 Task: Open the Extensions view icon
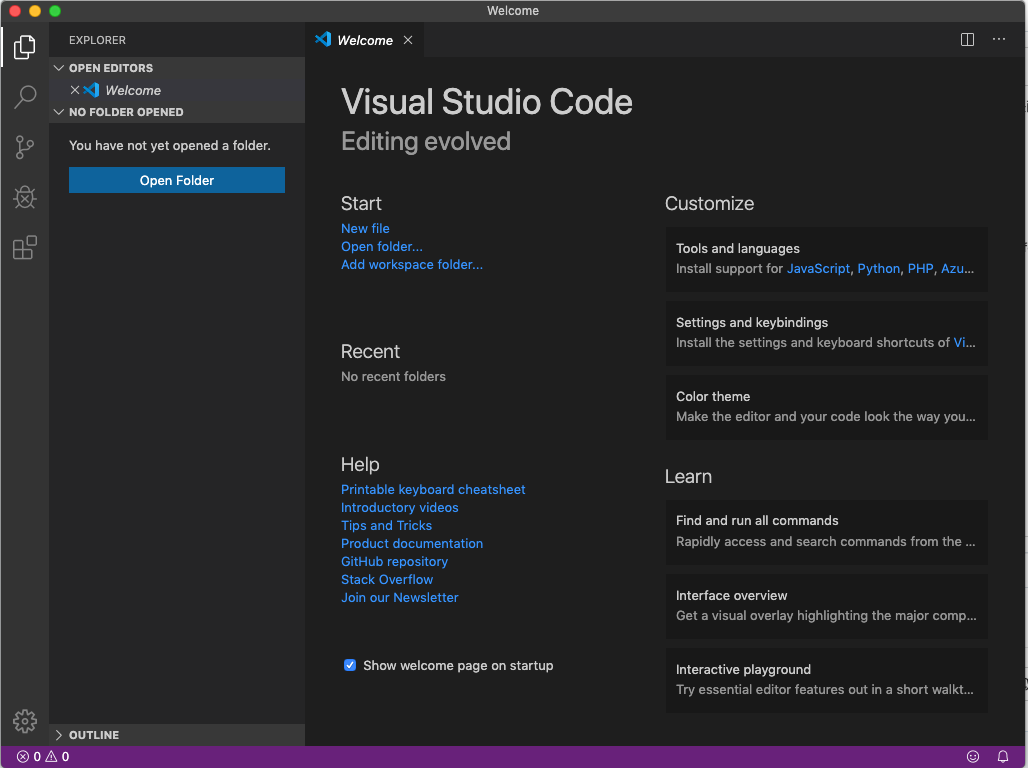pyautogui.click(x=24, y=247)
